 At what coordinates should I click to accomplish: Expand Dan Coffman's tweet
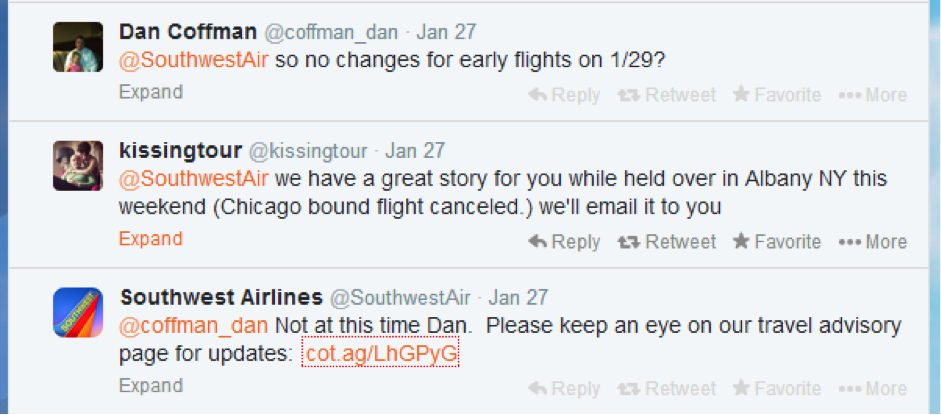(151, 92)
